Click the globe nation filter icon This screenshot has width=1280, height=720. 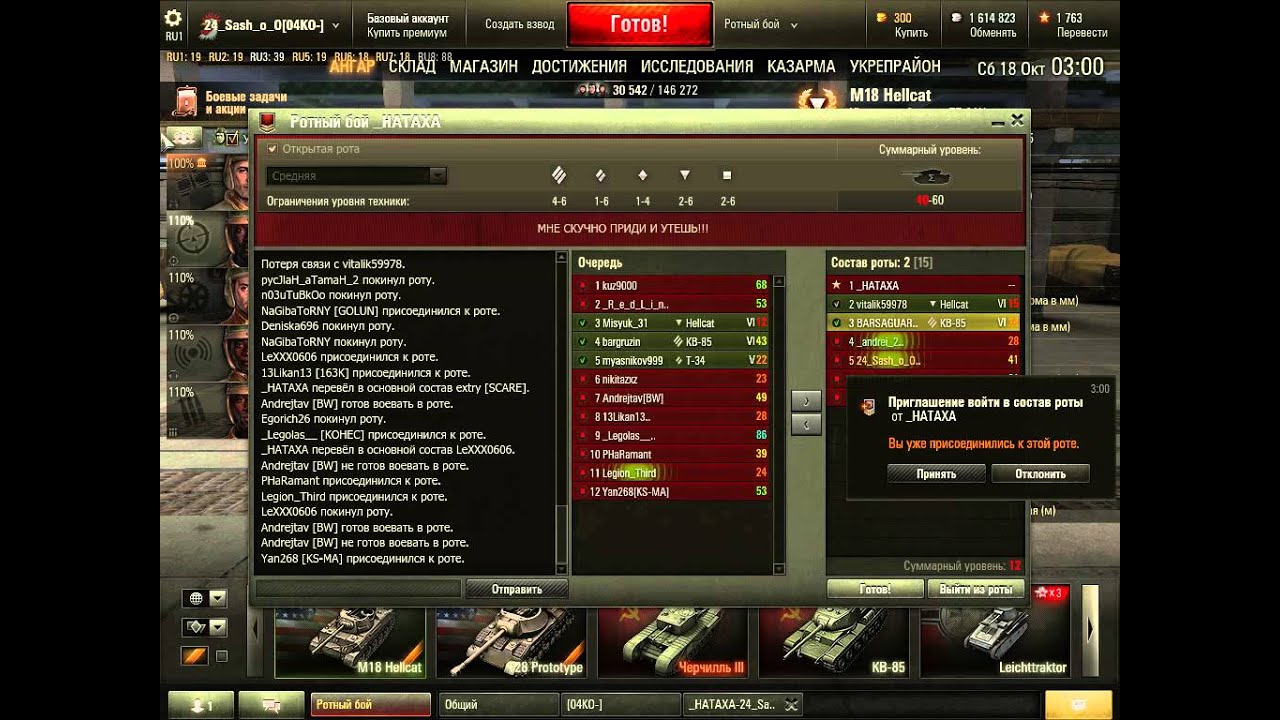(195, 598)
